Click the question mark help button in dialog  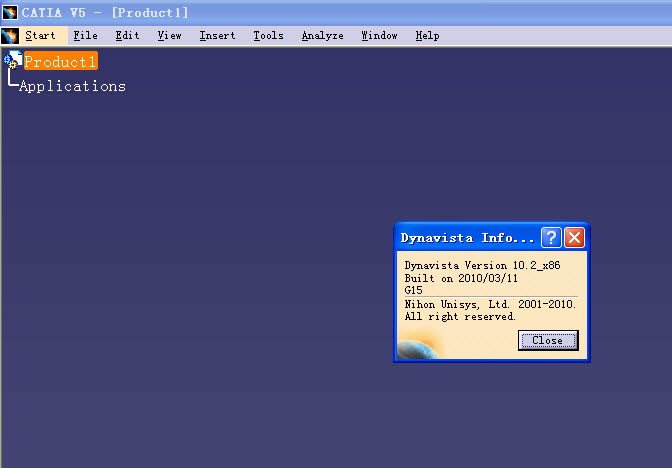[551, 237]
